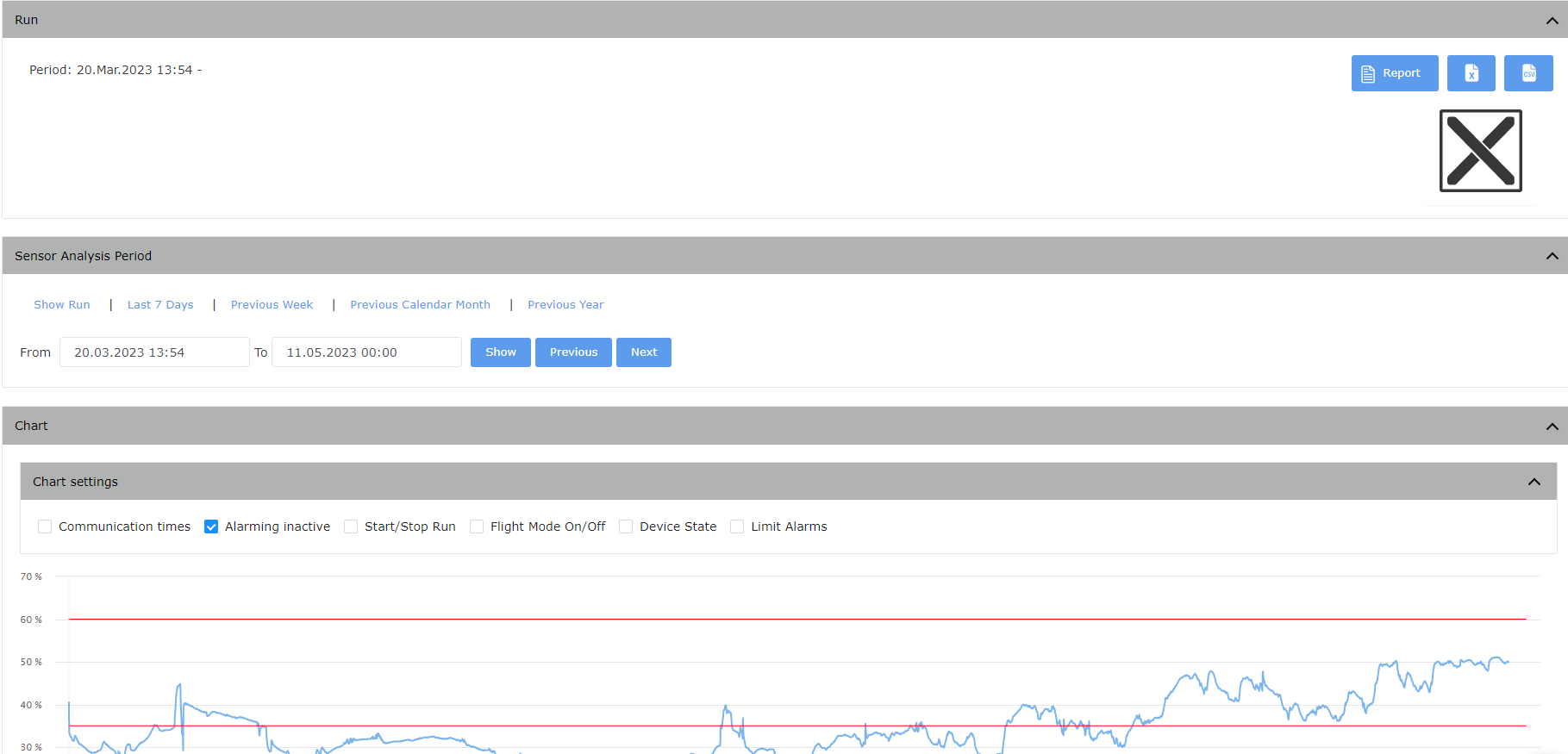The image size is (1568, 754).
Task: Click the Report button
Action: click(x=1394, y=73)
